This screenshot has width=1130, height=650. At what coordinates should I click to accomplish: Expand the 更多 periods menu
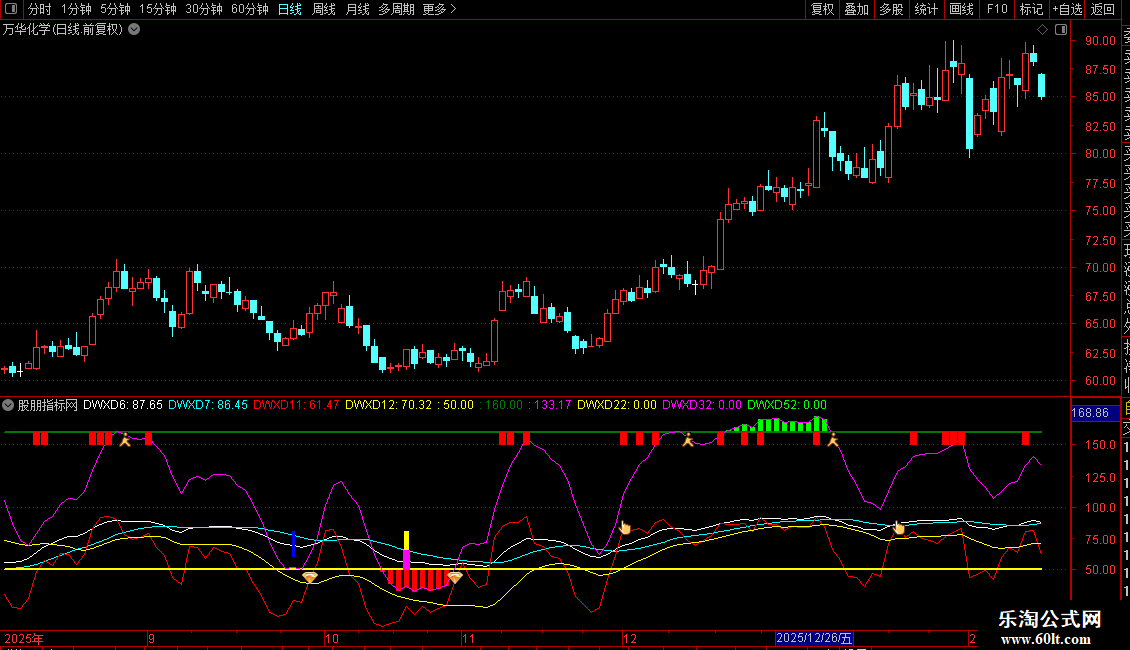click(x=439, y=9)
